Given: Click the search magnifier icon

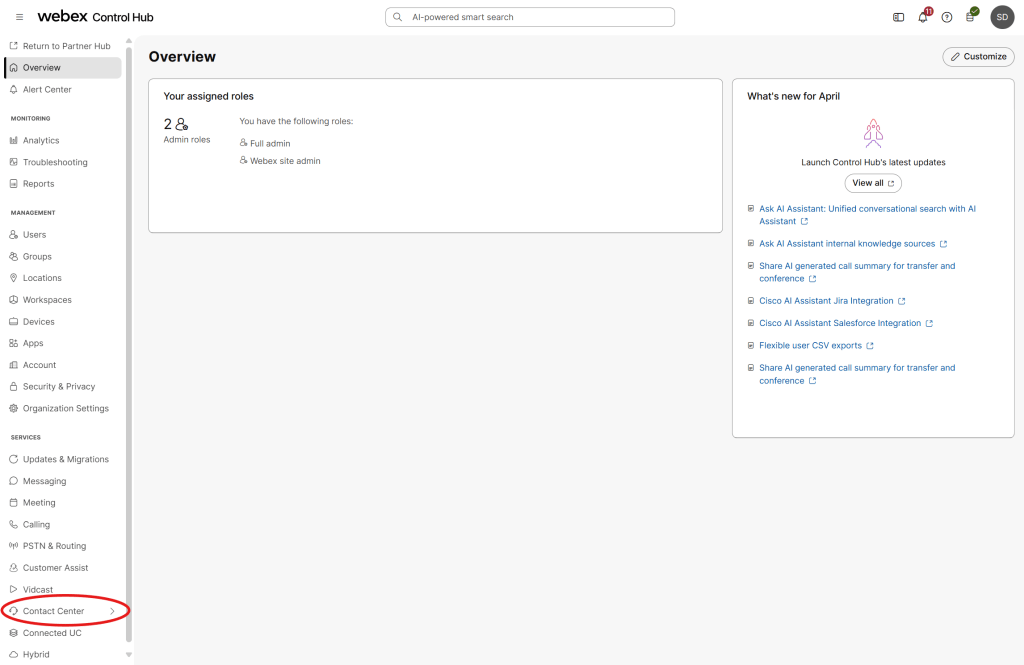Looking at the screenshot, I should click(x=398, y=17).
